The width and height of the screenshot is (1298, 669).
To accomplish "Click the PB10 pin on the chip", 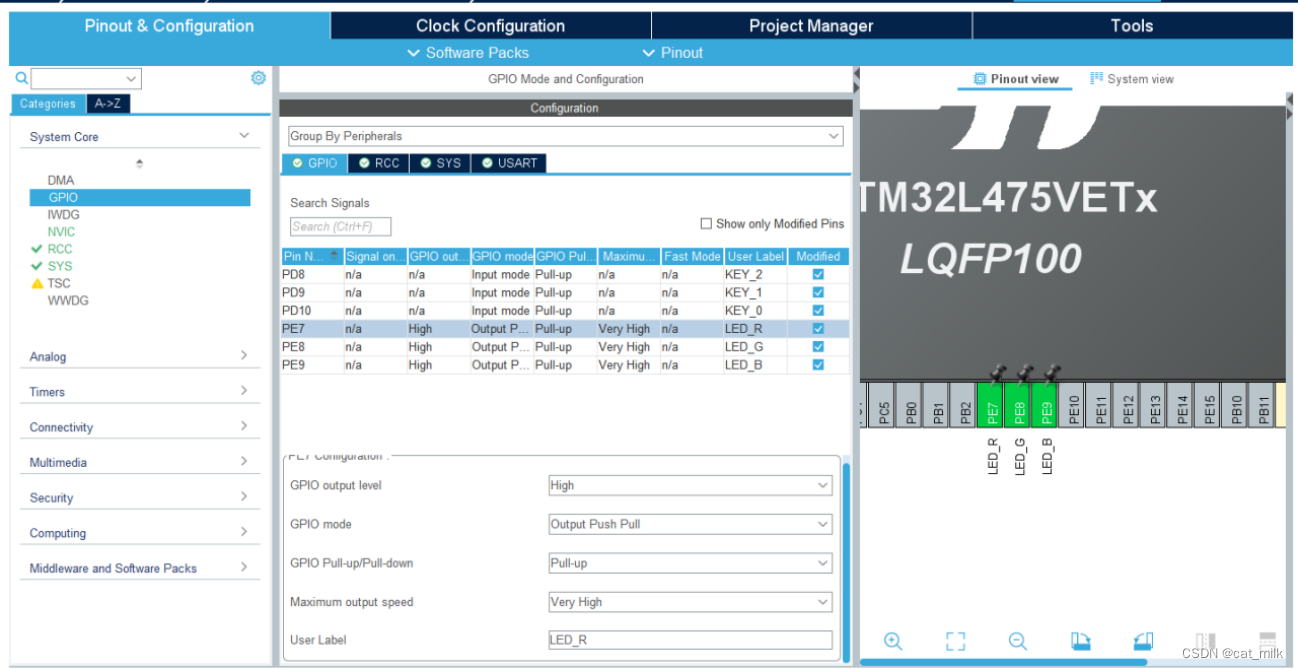I will [1235, 407].
